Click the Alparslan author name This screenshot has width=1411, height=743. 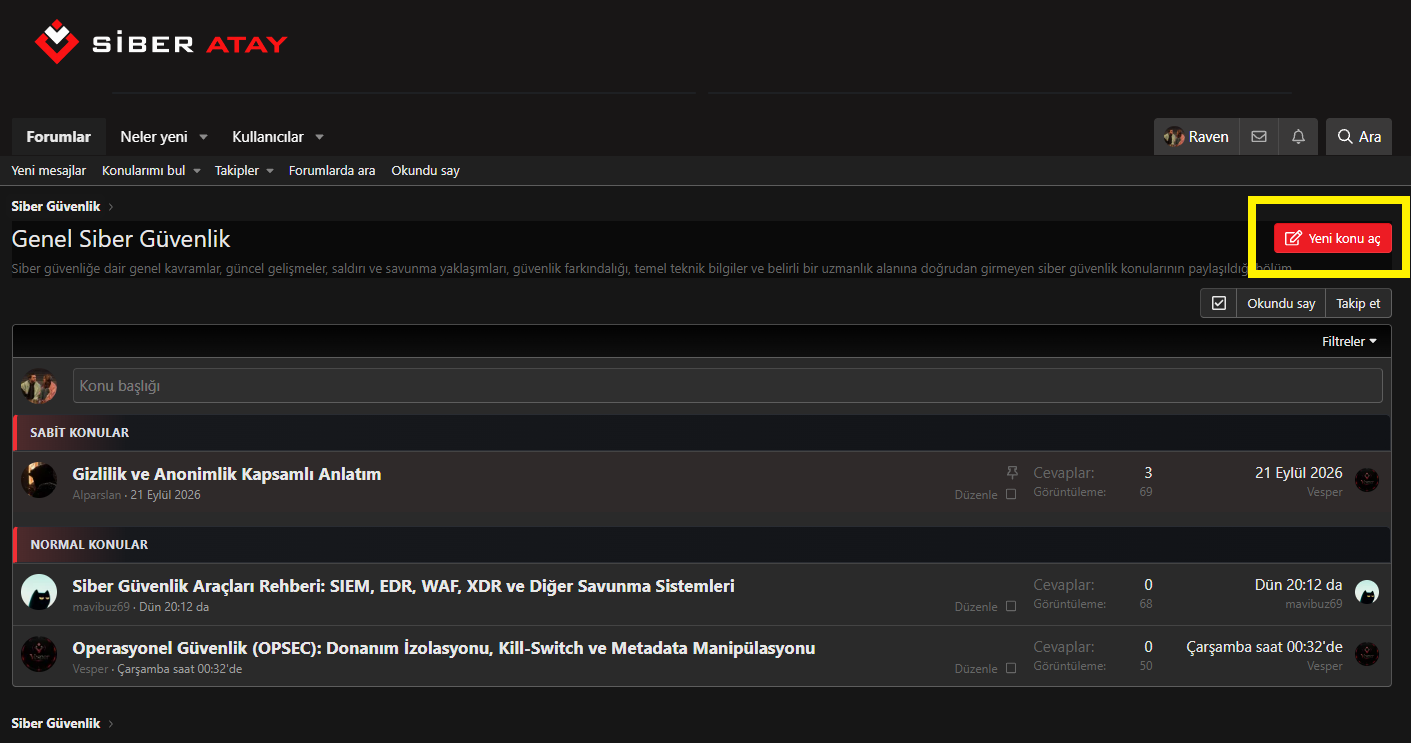[x=97, y=495]
